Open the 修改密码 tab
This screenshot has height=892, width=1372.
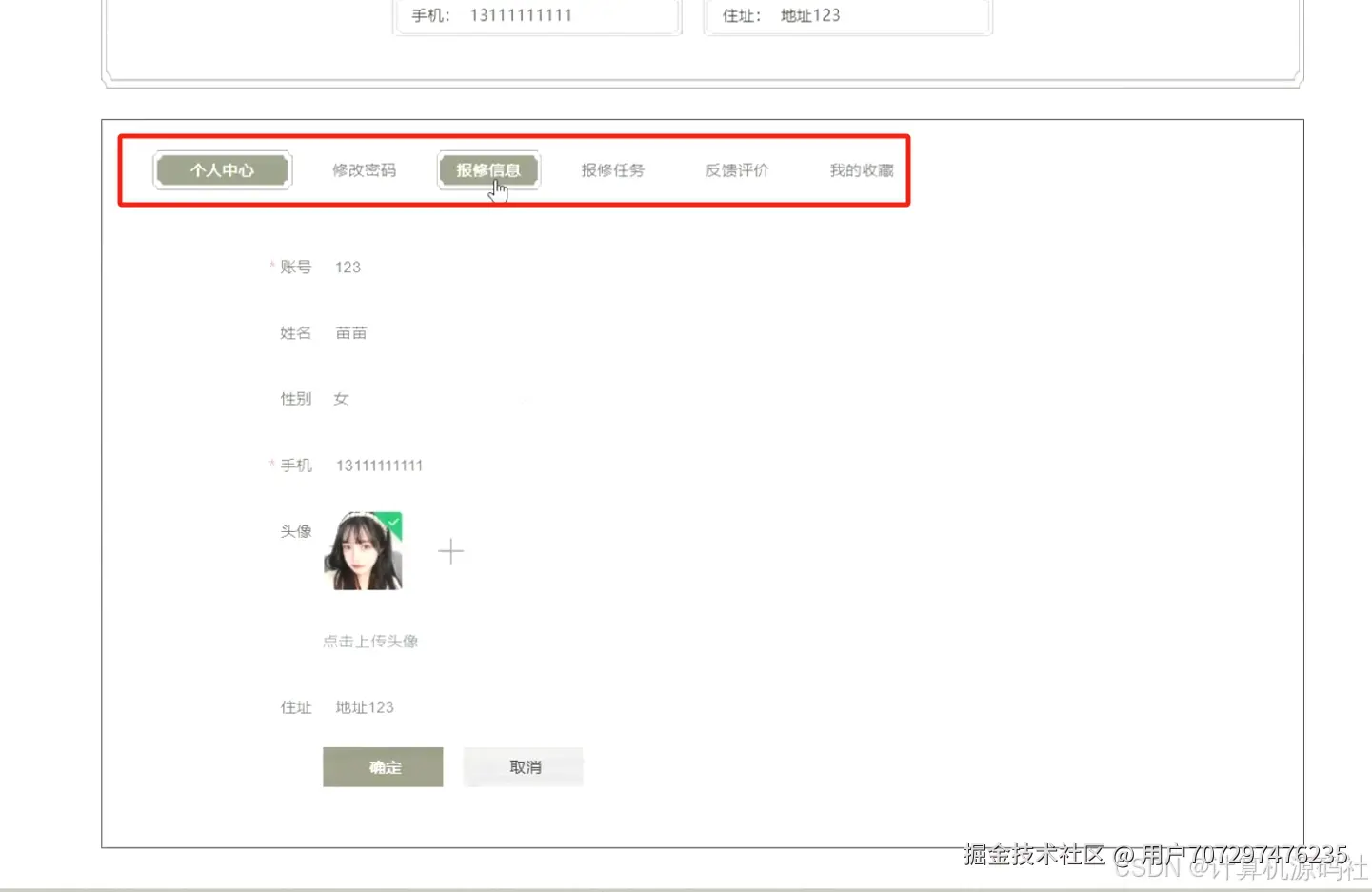pyautogui.click(x=364, y=169)
